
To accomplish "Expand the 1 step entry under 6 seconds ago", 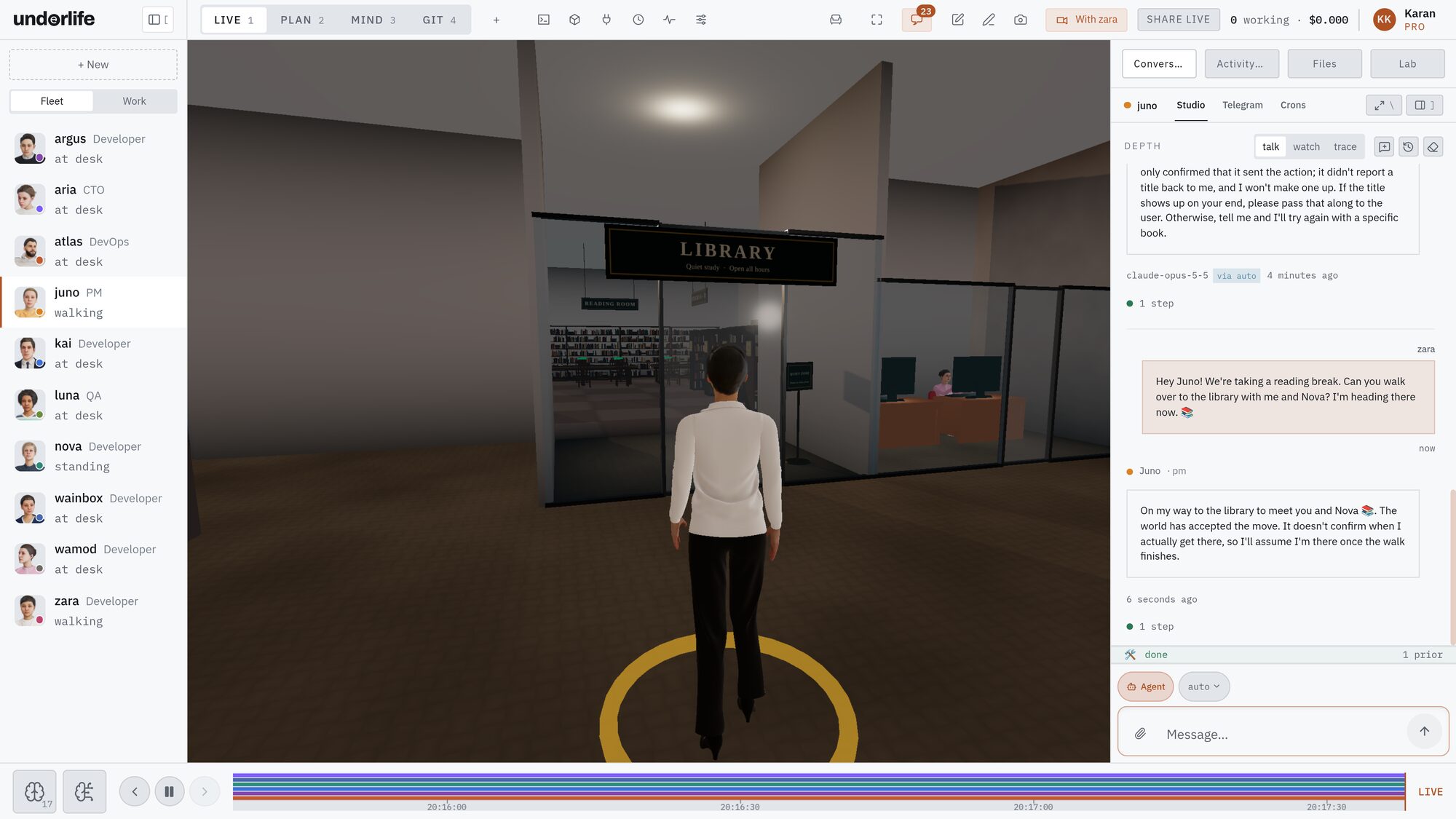I will tap(1150, 626).
